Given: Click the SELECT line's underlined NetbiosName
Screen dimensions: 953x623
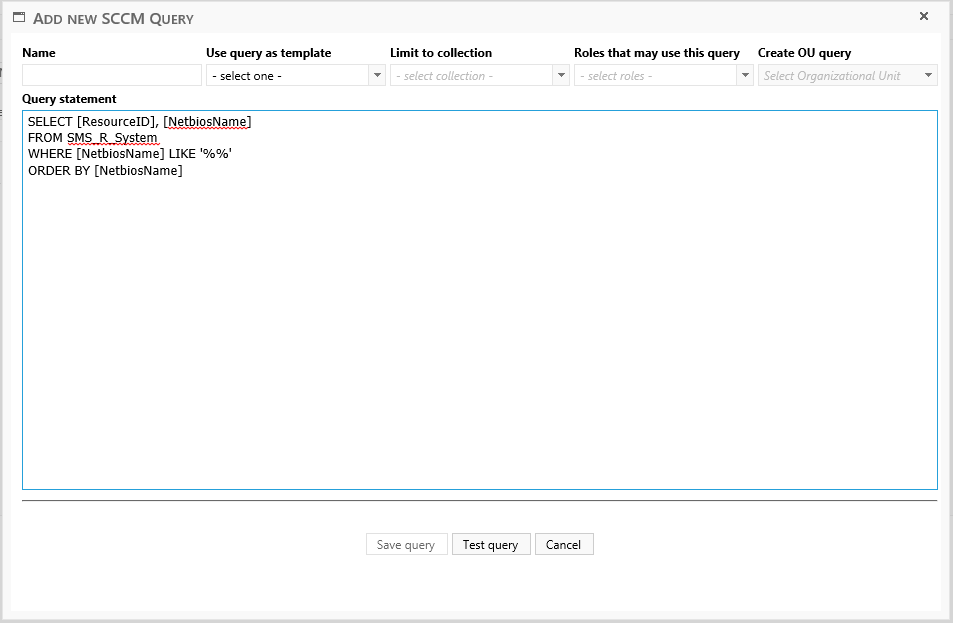Looking at the screenshot, I should coord(207,122).
